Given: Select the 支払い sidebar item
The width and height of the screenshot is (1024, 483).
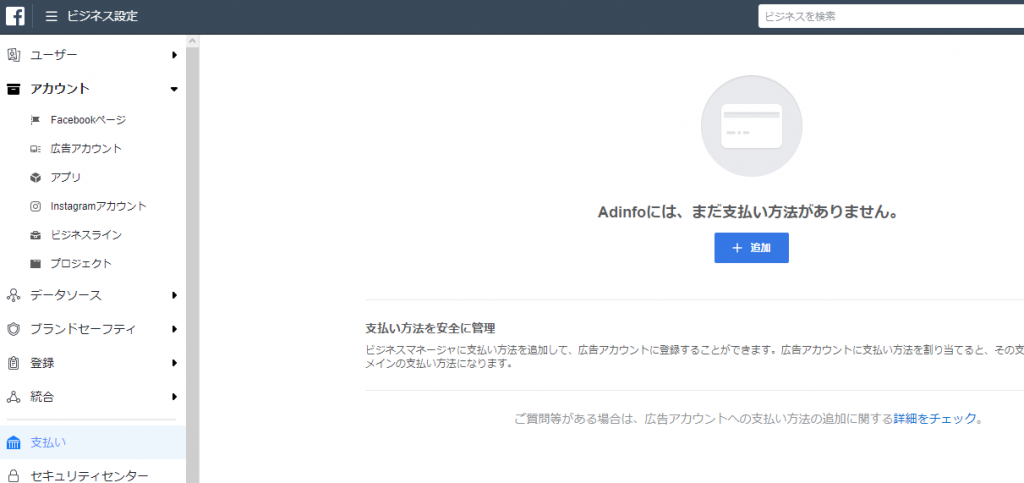Looking at the screenshot, I should tap(93, 443).
